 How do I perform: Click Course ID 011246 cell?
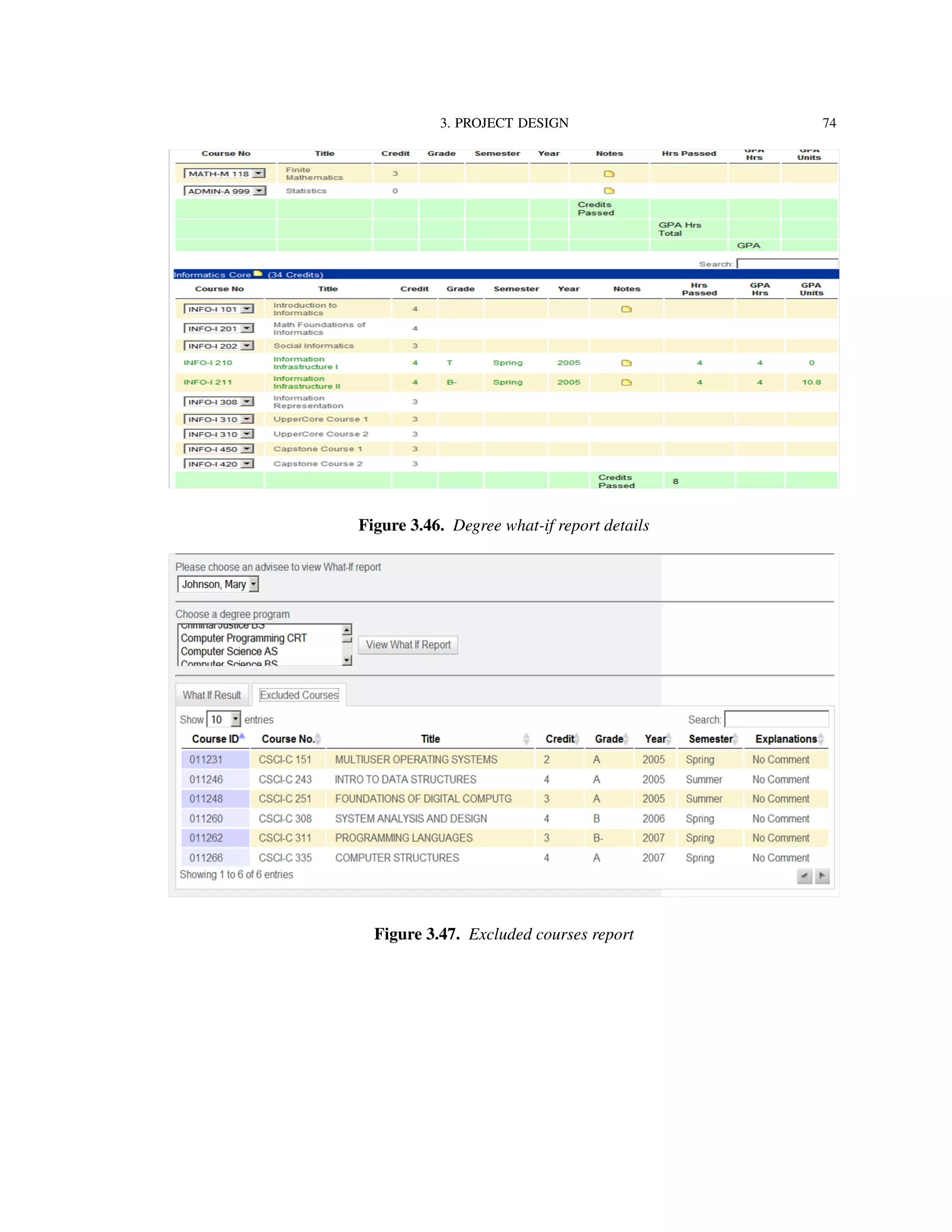[215, 779]
